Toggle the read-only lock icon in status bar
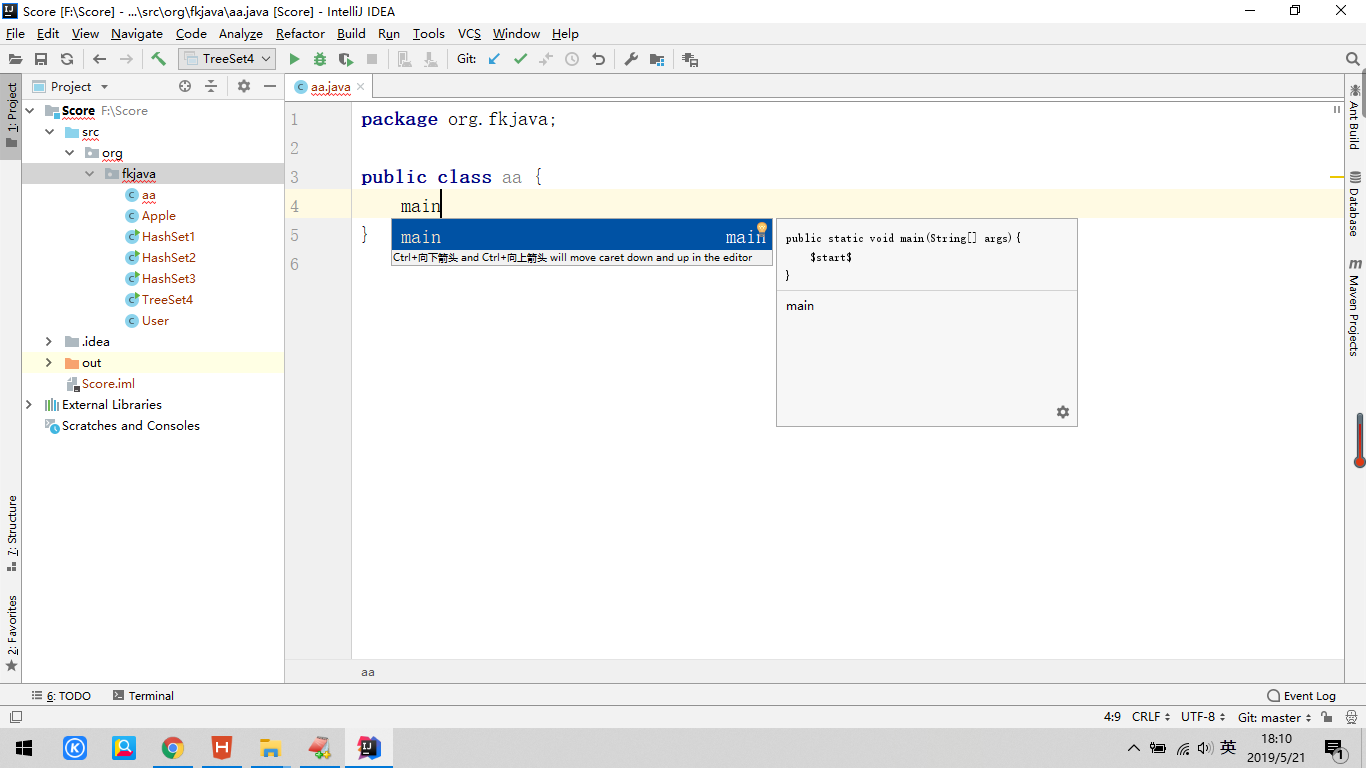 (x=1326, y=717)
